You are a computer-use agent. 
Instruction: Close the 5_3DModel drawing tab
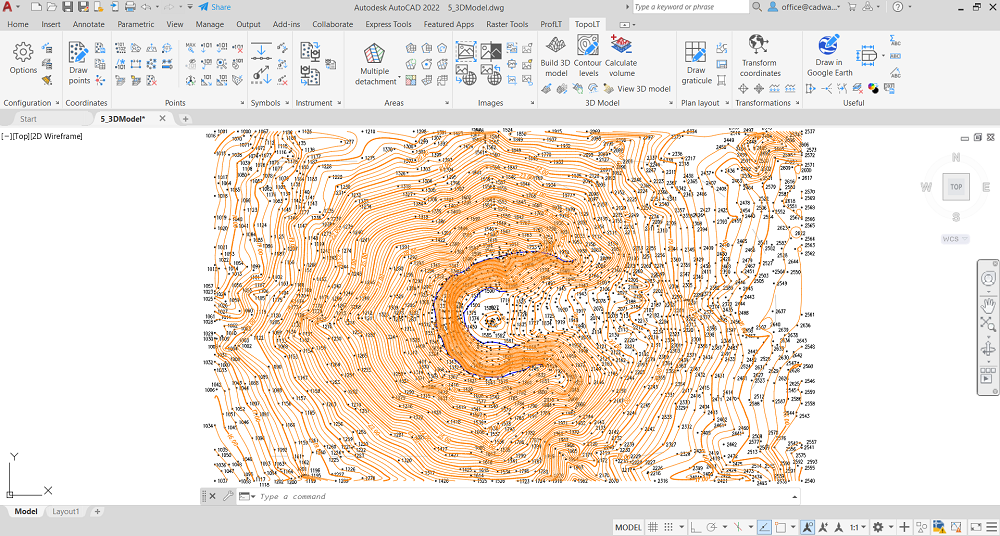[162, 118]
